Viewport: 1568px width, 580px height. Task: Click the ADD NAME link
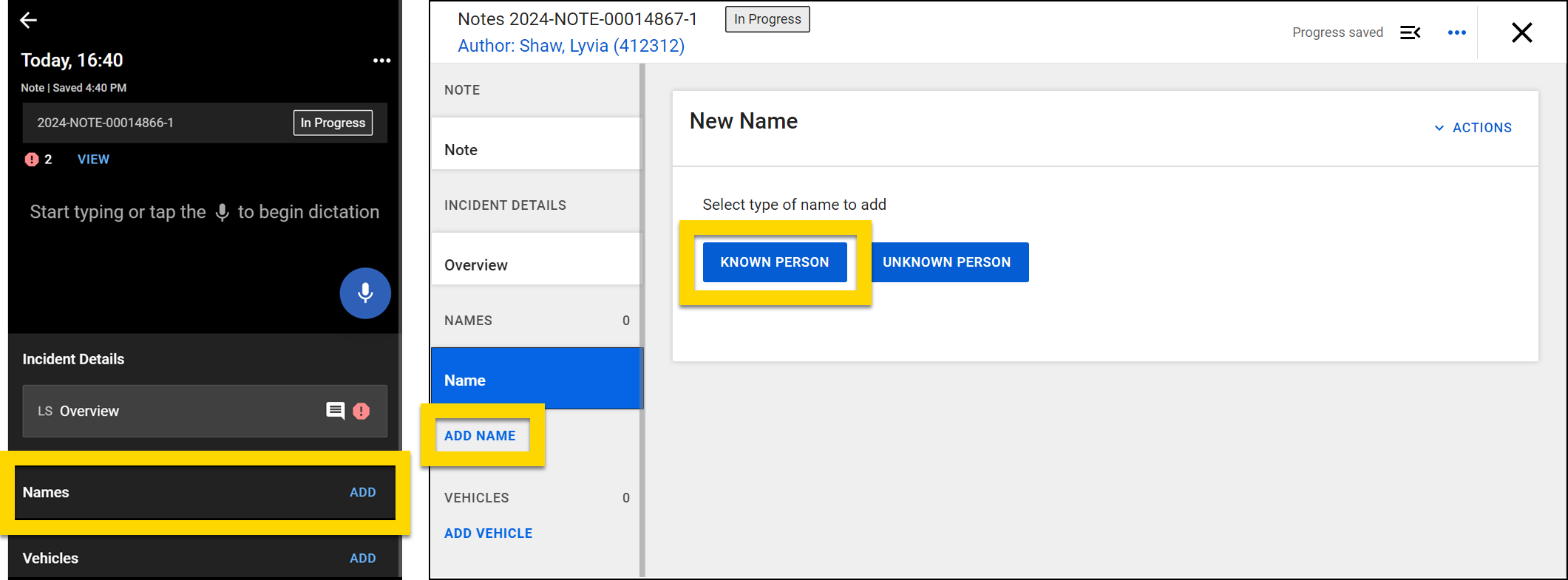coord(480,436)
